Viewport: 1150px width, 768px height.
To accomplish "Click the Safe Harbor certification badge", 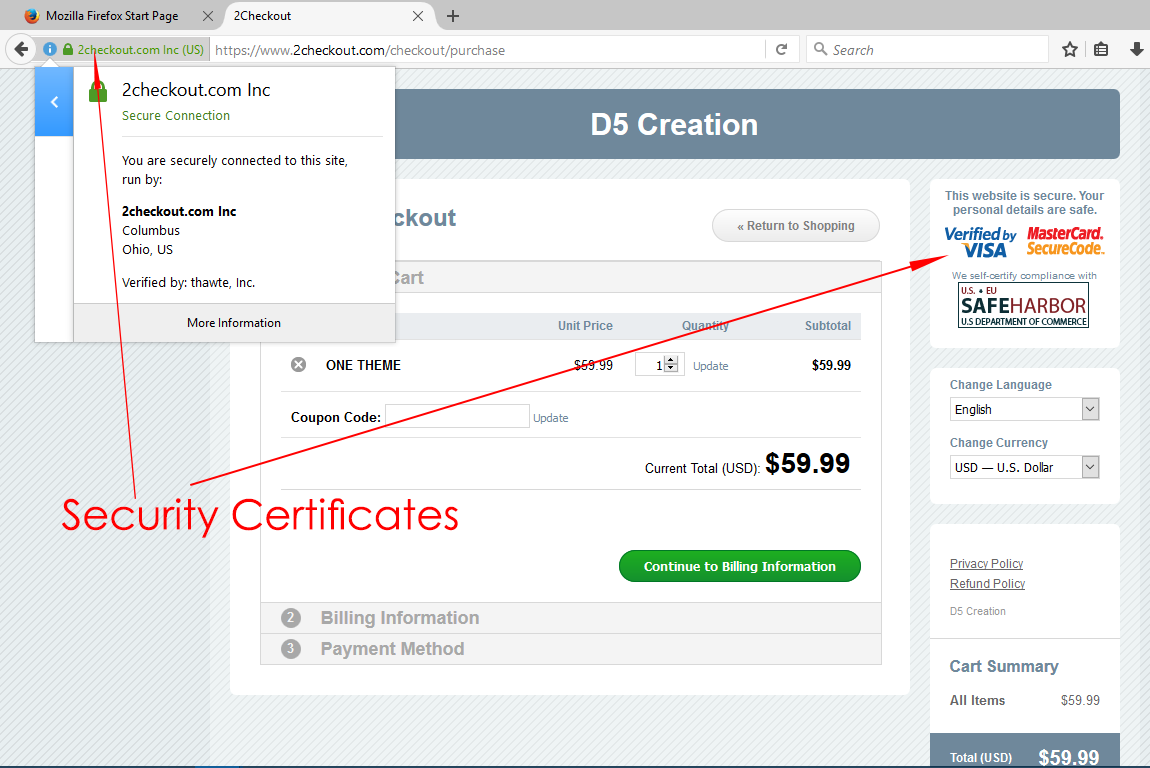I will (1023, 305).
